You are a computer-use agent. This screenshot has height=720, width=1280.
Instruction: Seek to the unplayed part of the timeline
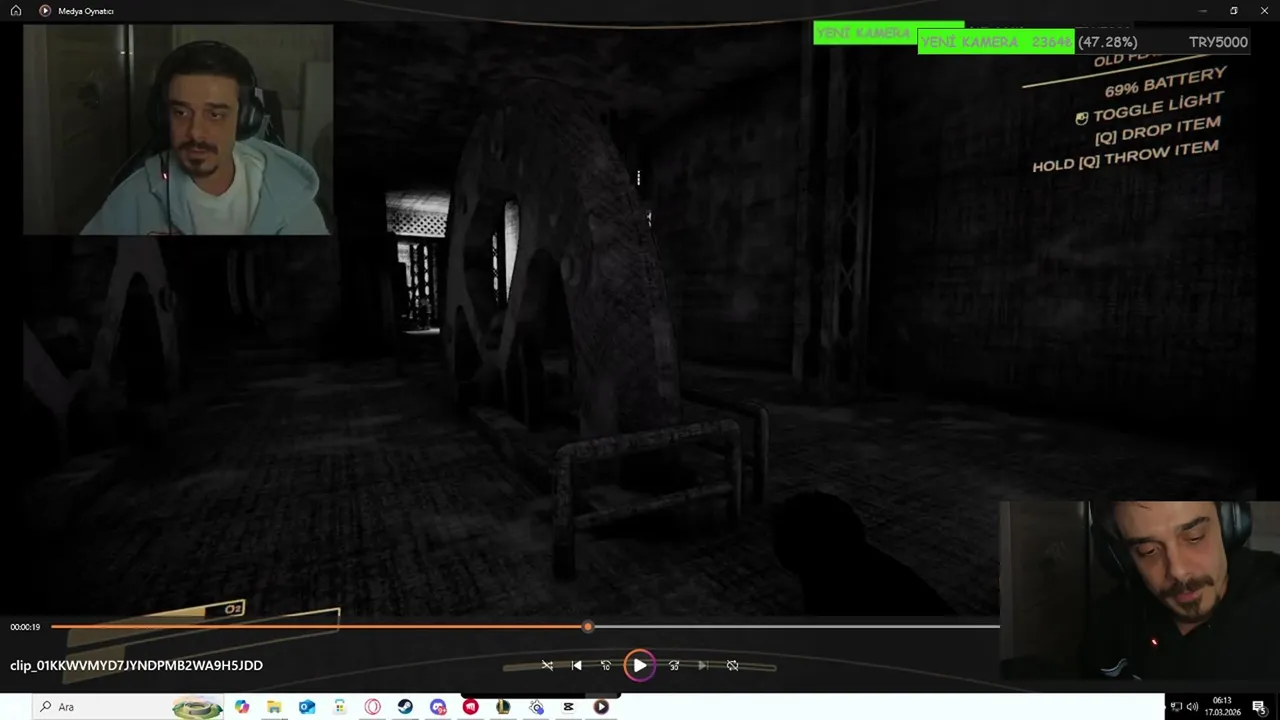797,626
